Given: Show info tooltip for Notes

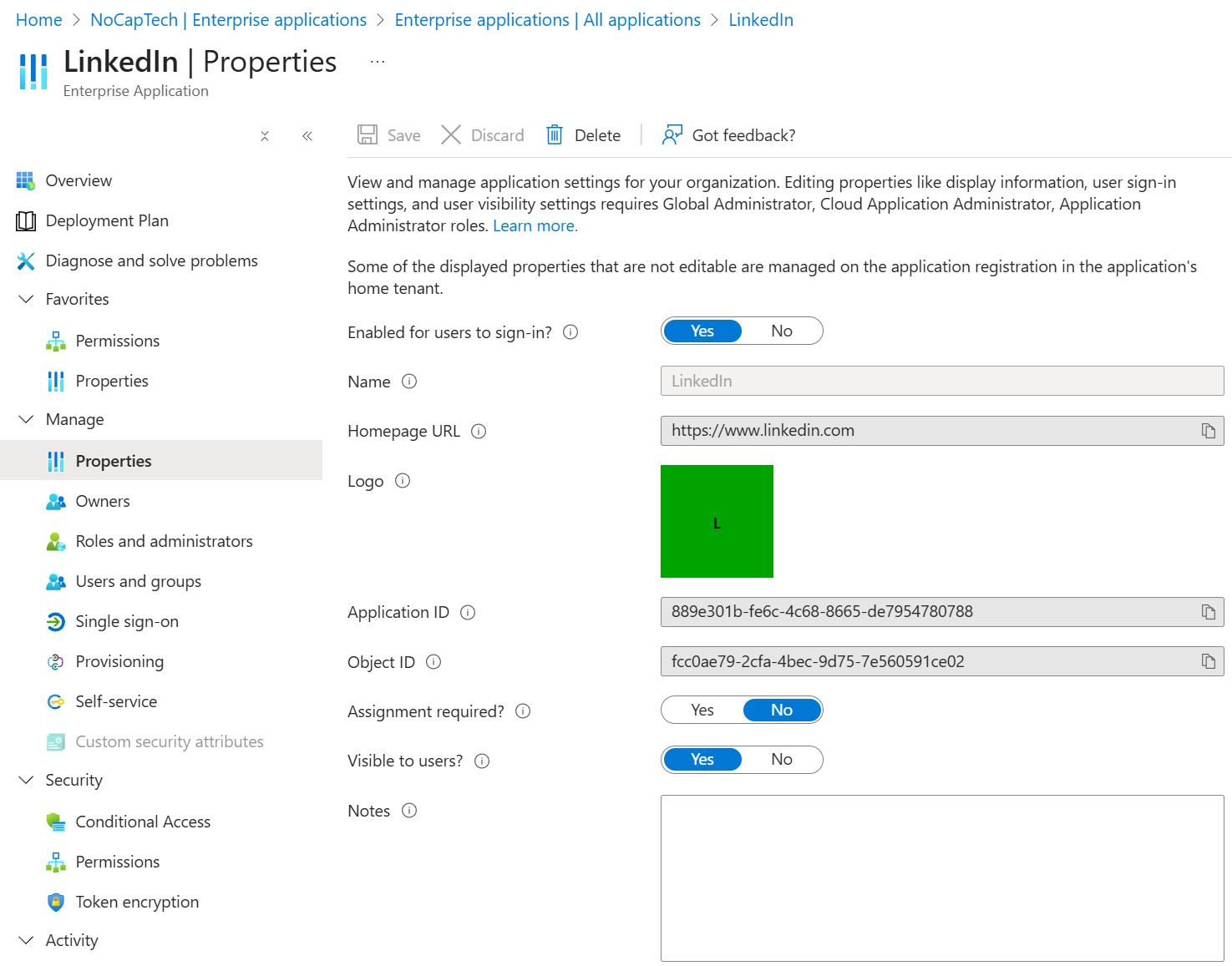Looking at the screenshot, I should 409,811.
